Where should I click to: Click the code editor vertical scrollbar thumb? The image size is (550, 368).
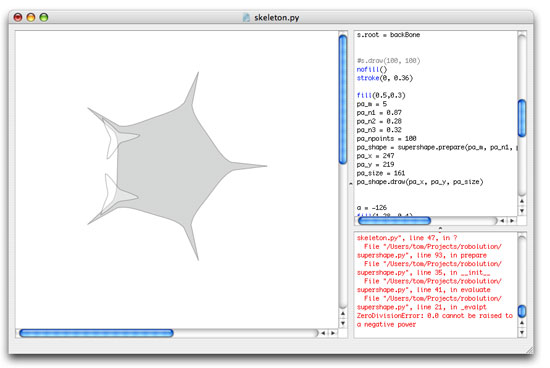point(522,118)
